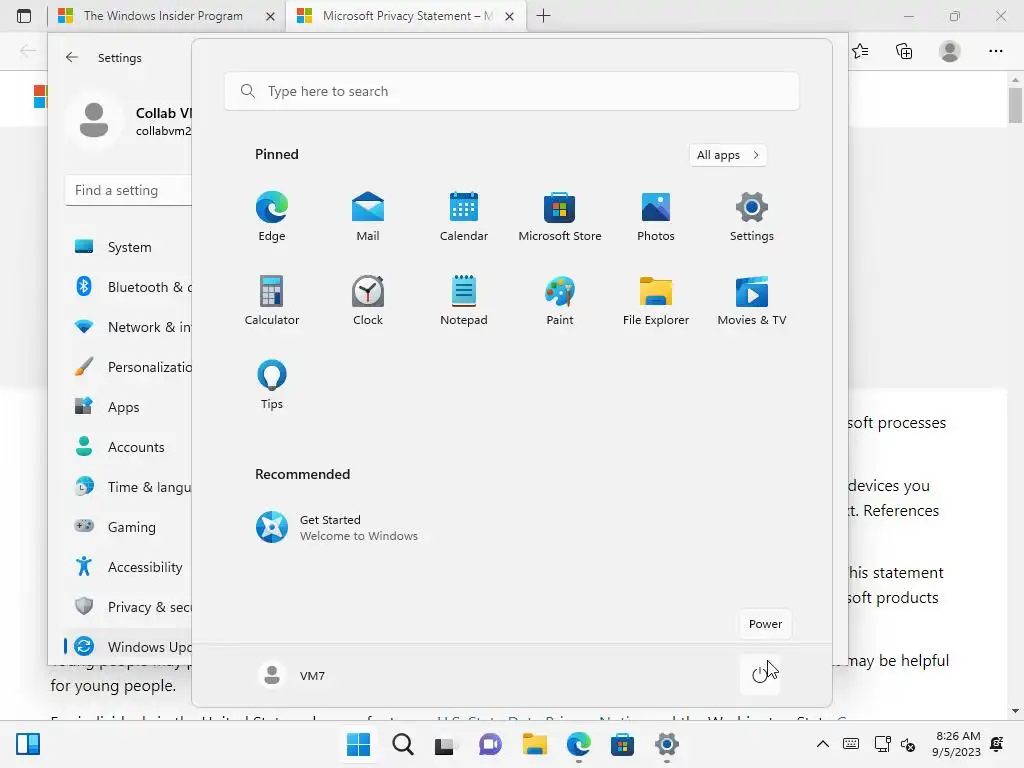Open taskbar Search
This screenshot has height=768, width=1024.
tap(402, 744)
